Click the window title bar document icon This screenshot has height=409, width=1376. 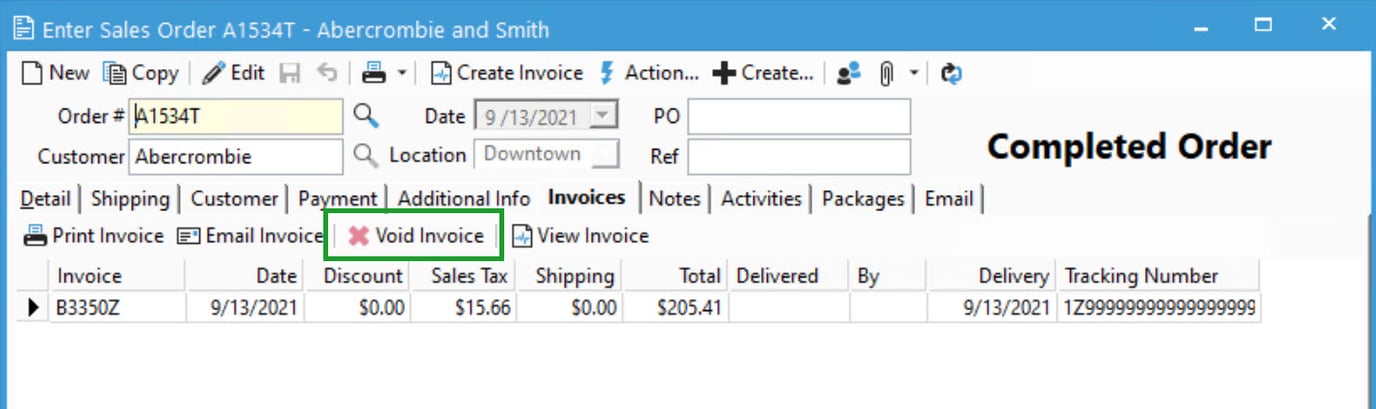pyautogui.click(x=23, y=29)
